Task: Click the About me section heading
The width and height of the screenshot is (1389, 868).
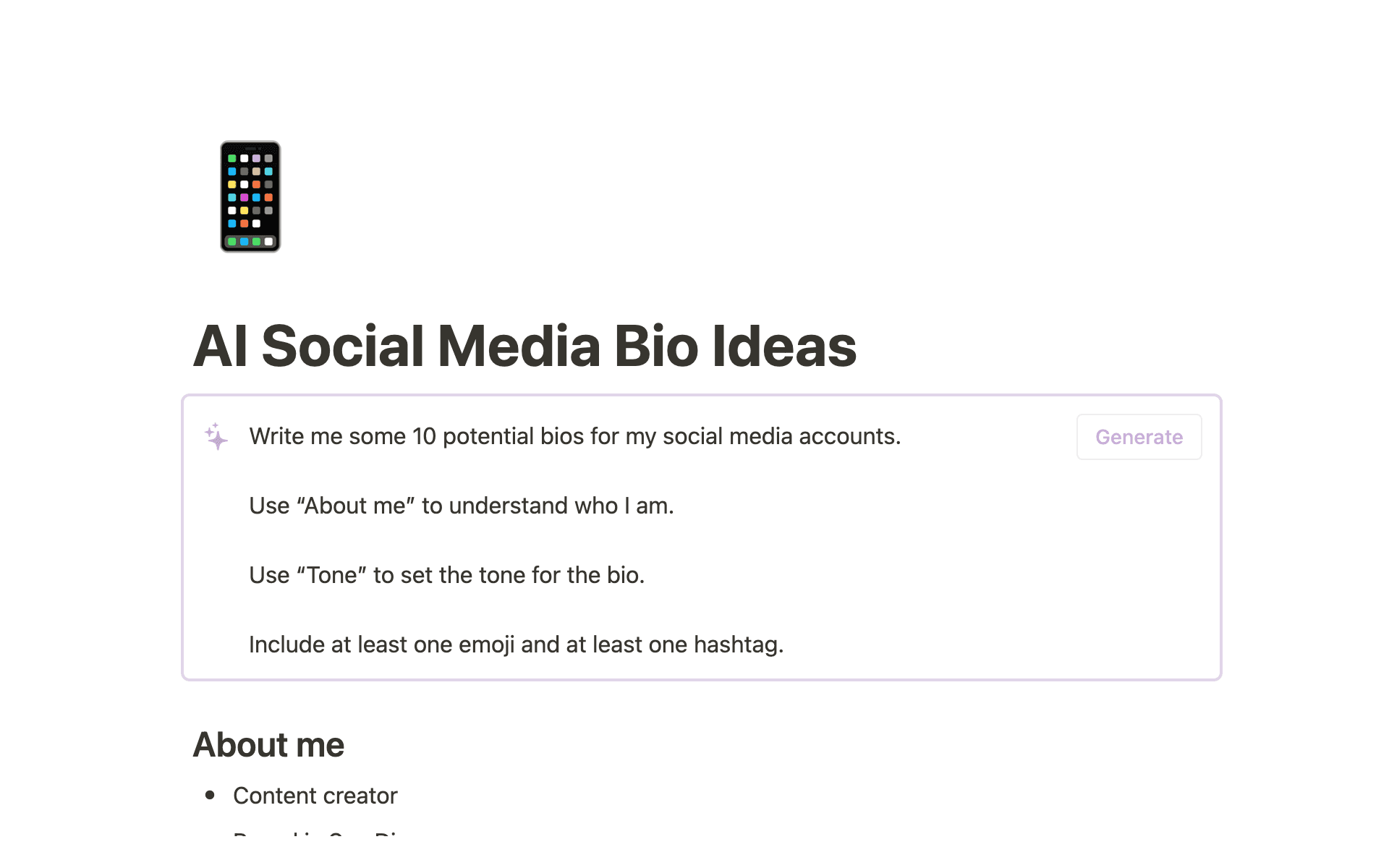Action: tap(270, 744)
